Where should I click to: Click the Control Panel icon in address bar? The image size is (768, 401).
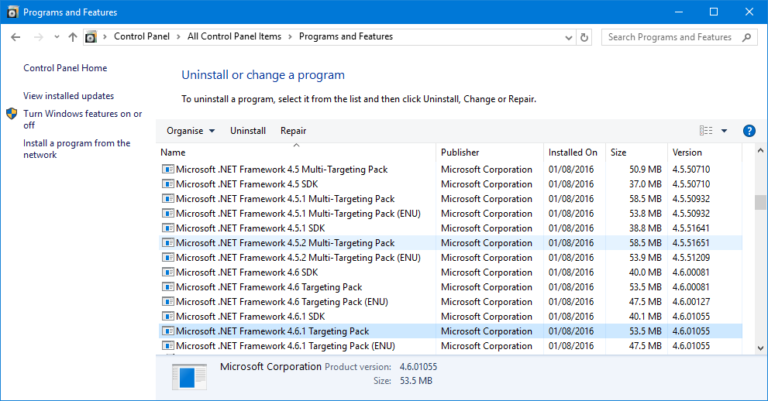pos(91,37)
